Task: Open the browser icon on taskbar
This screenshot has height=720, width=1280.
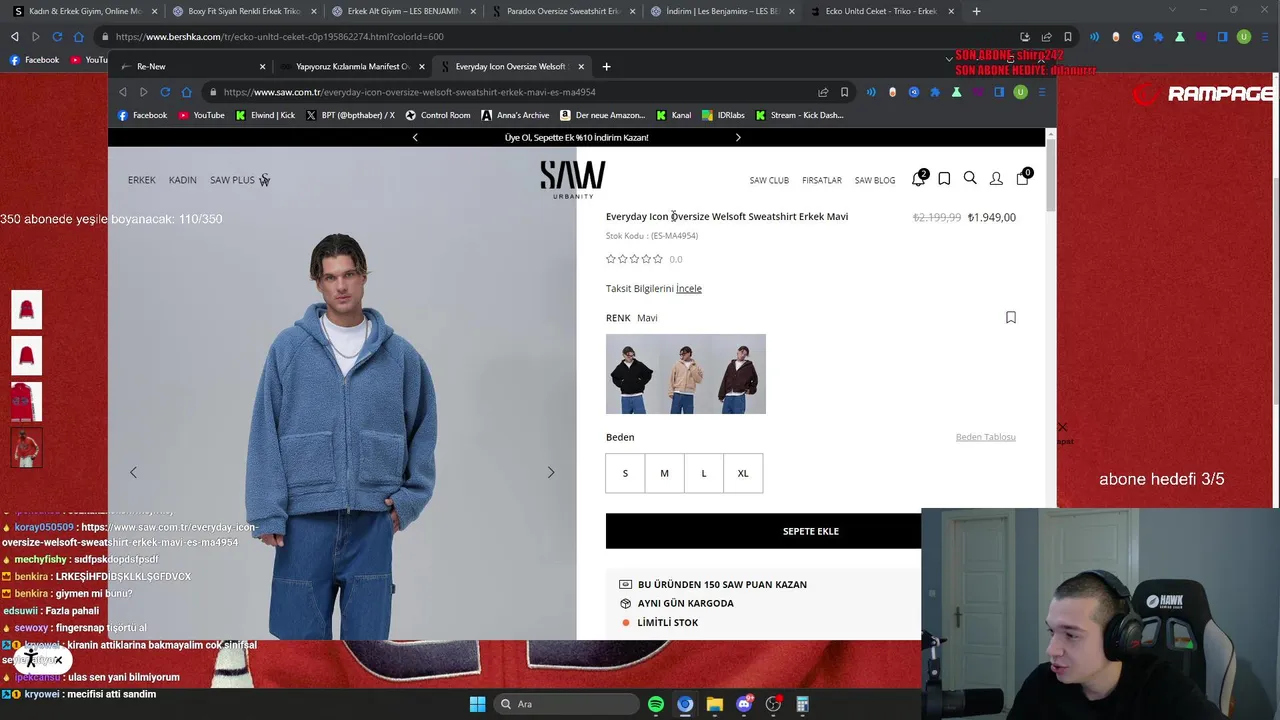Action: coord(685,704)
